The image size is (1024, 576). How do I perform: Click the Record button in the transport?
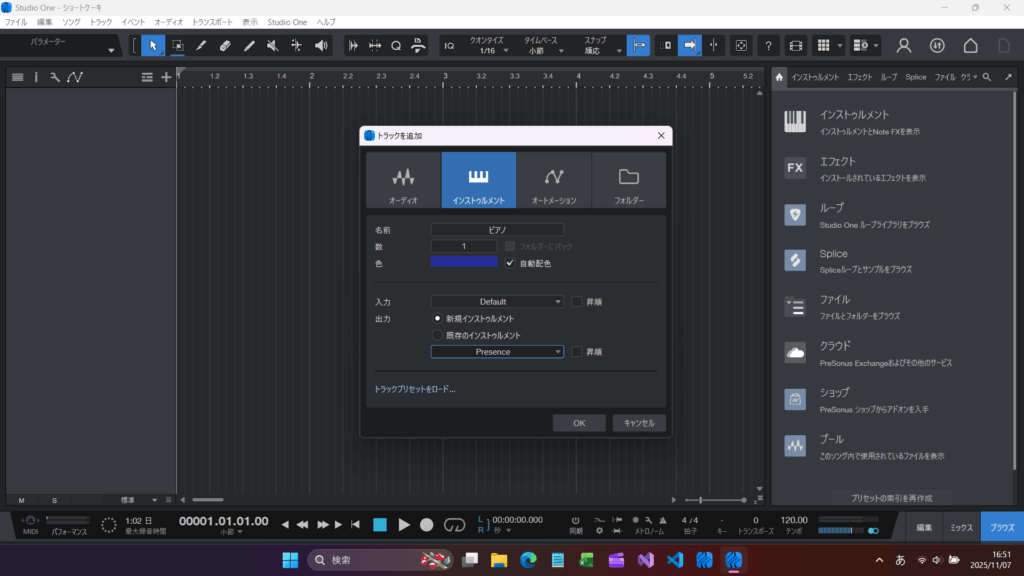[427, 524]
